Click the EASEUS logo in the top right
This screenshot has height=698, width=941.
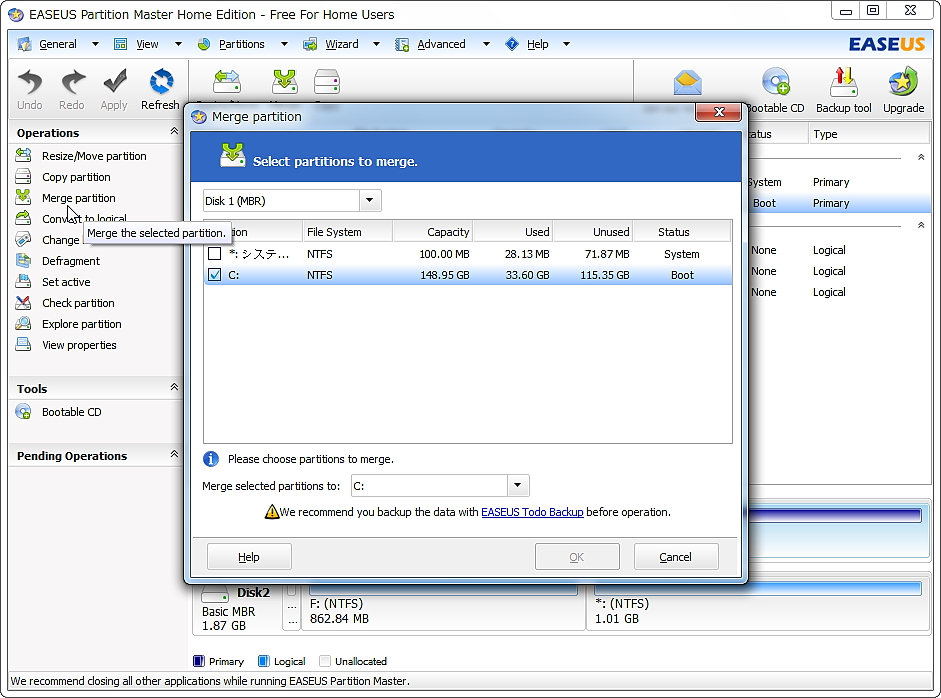[886, 44]
